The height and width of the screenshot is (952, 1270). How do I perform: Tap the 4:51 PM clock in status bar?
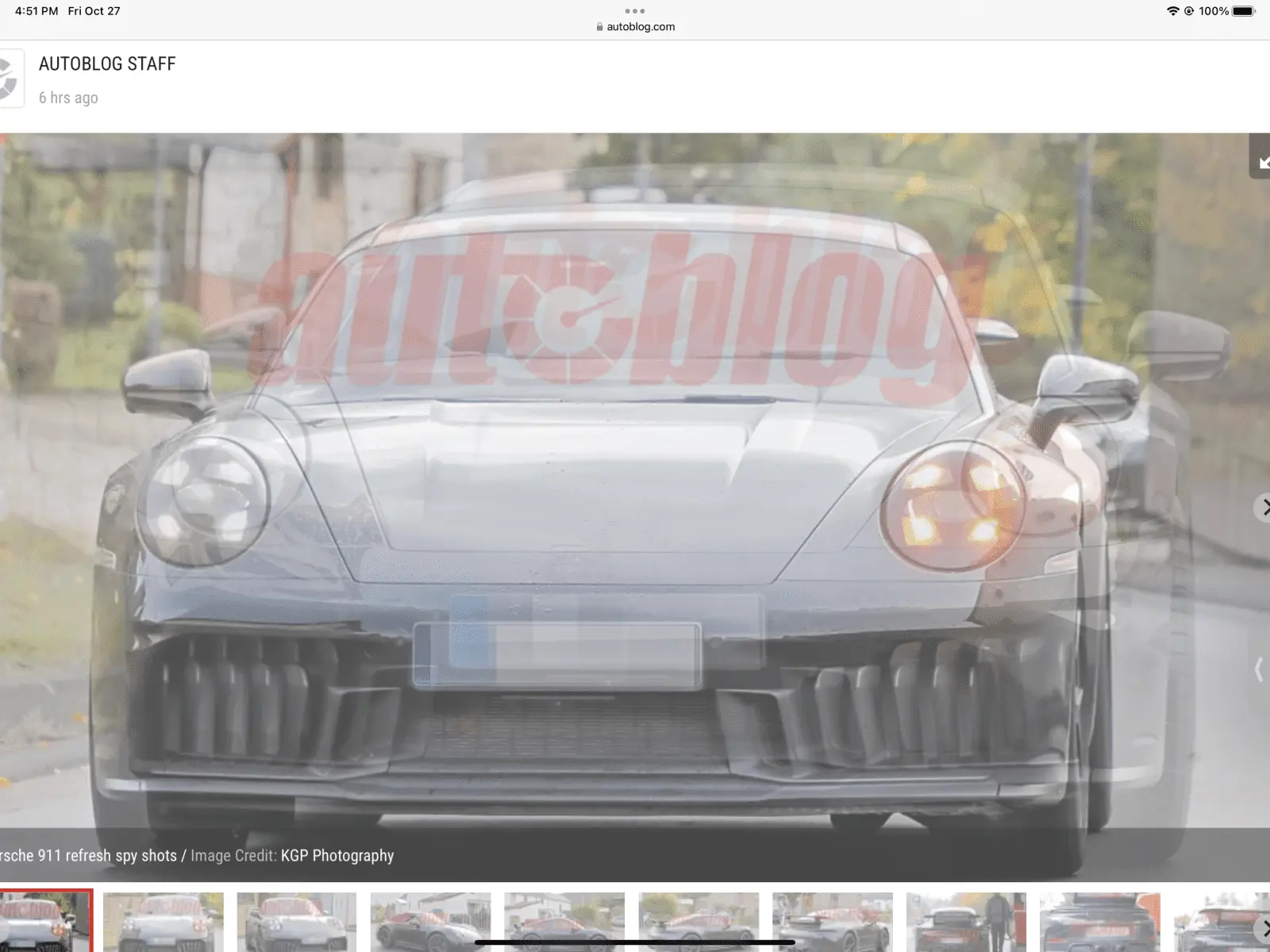point(37,11)
